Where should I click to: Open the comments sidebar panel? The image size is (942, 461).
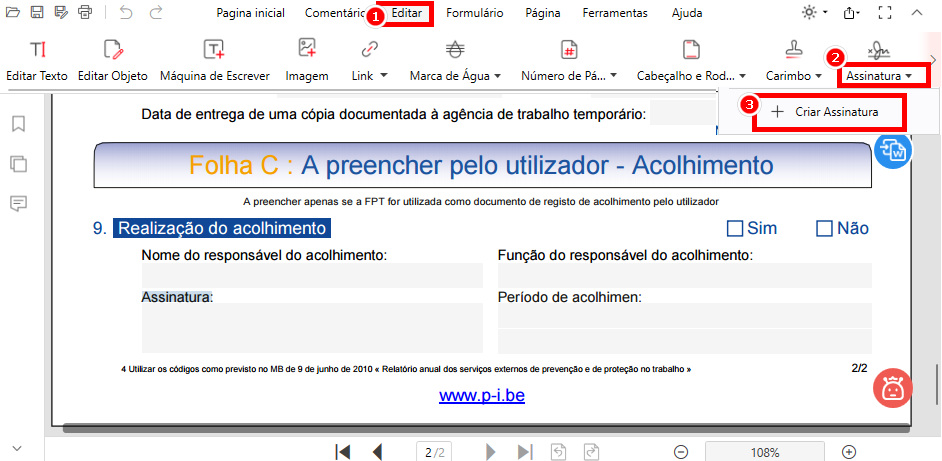[x=19, y=204]
